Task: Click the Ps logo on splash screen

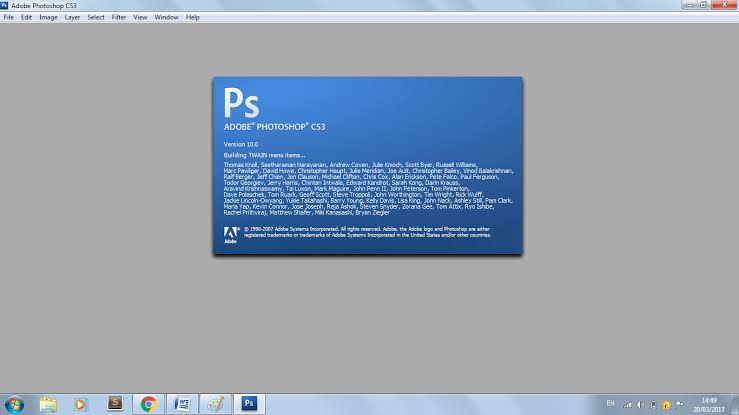Action: click(241, 103)
